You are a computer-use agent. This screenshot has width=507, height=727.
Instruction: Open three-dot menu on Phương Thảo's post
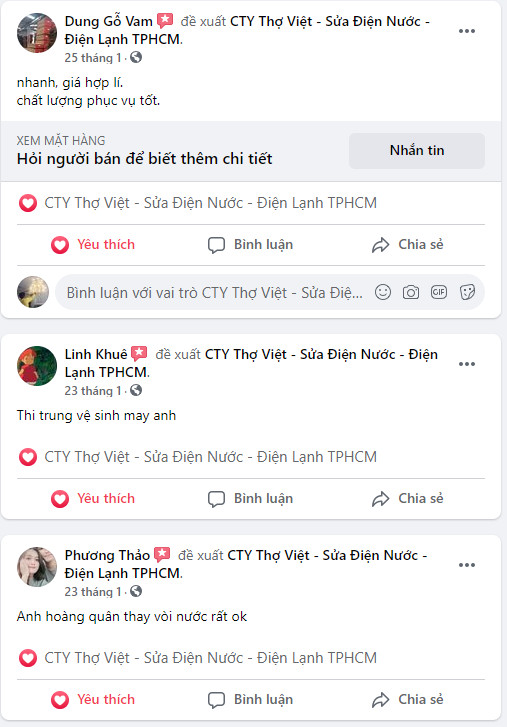click(x=467, y=565)
